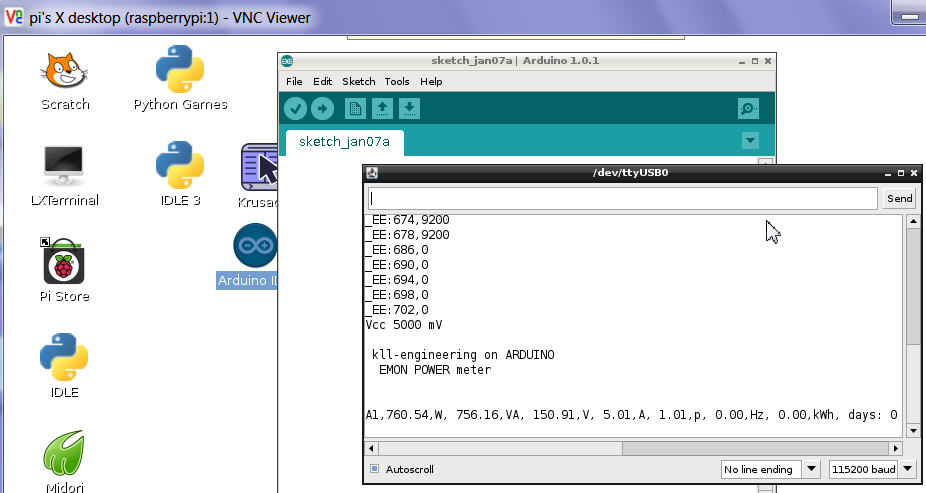Open the Sketch menu
The height and width of the screenshot is (493, 926).
(358, 81)
